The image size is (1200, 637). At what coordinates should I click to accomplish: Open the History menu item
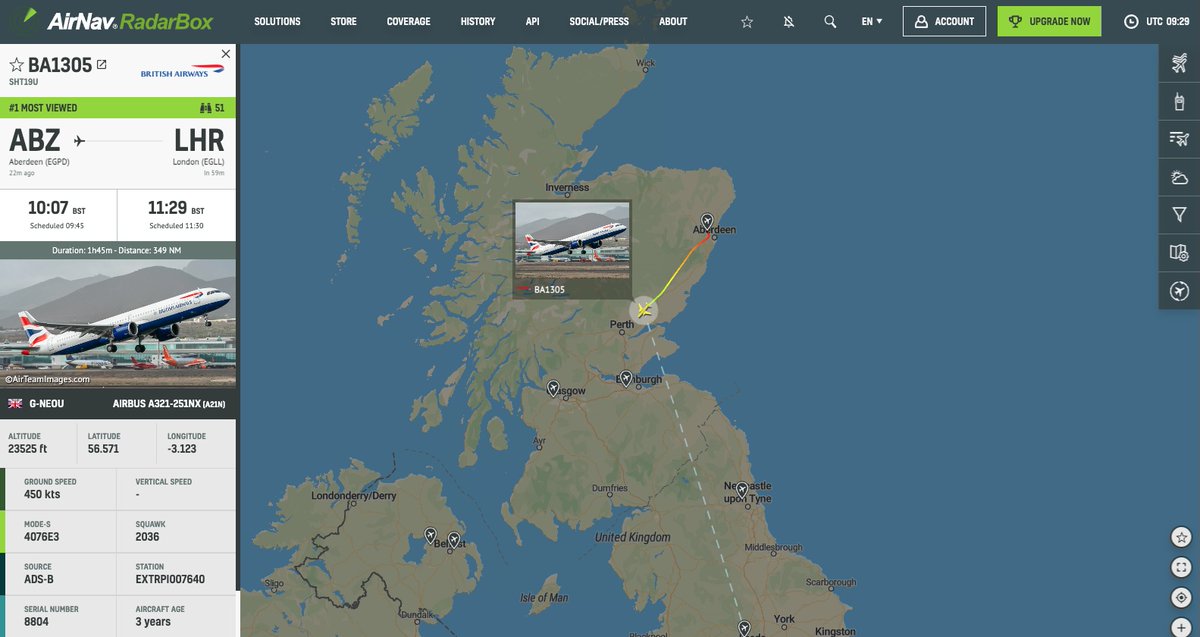point(478,21)
